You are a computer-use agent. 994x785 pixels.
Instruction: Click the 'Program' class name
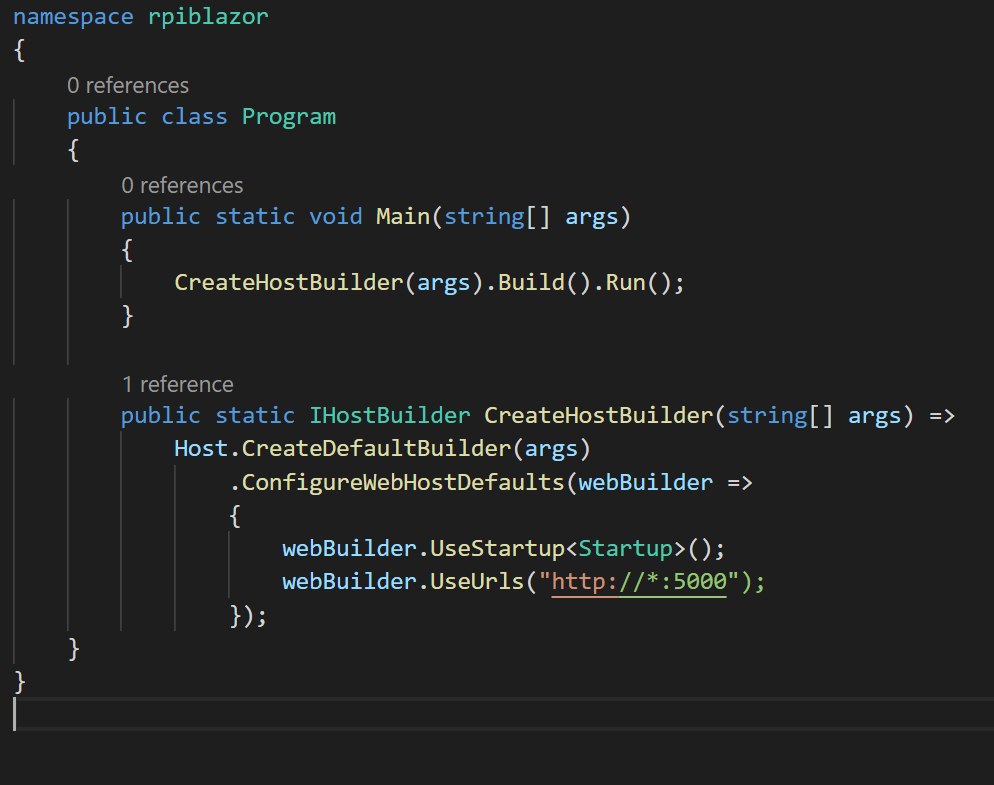pos(289,117)
